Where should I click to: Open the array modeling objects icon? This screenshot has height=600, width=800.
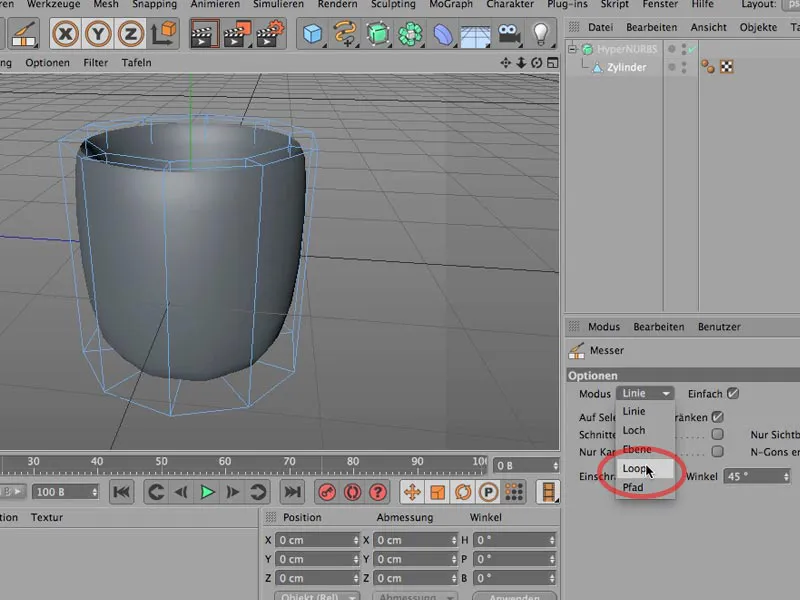point(410,34)
